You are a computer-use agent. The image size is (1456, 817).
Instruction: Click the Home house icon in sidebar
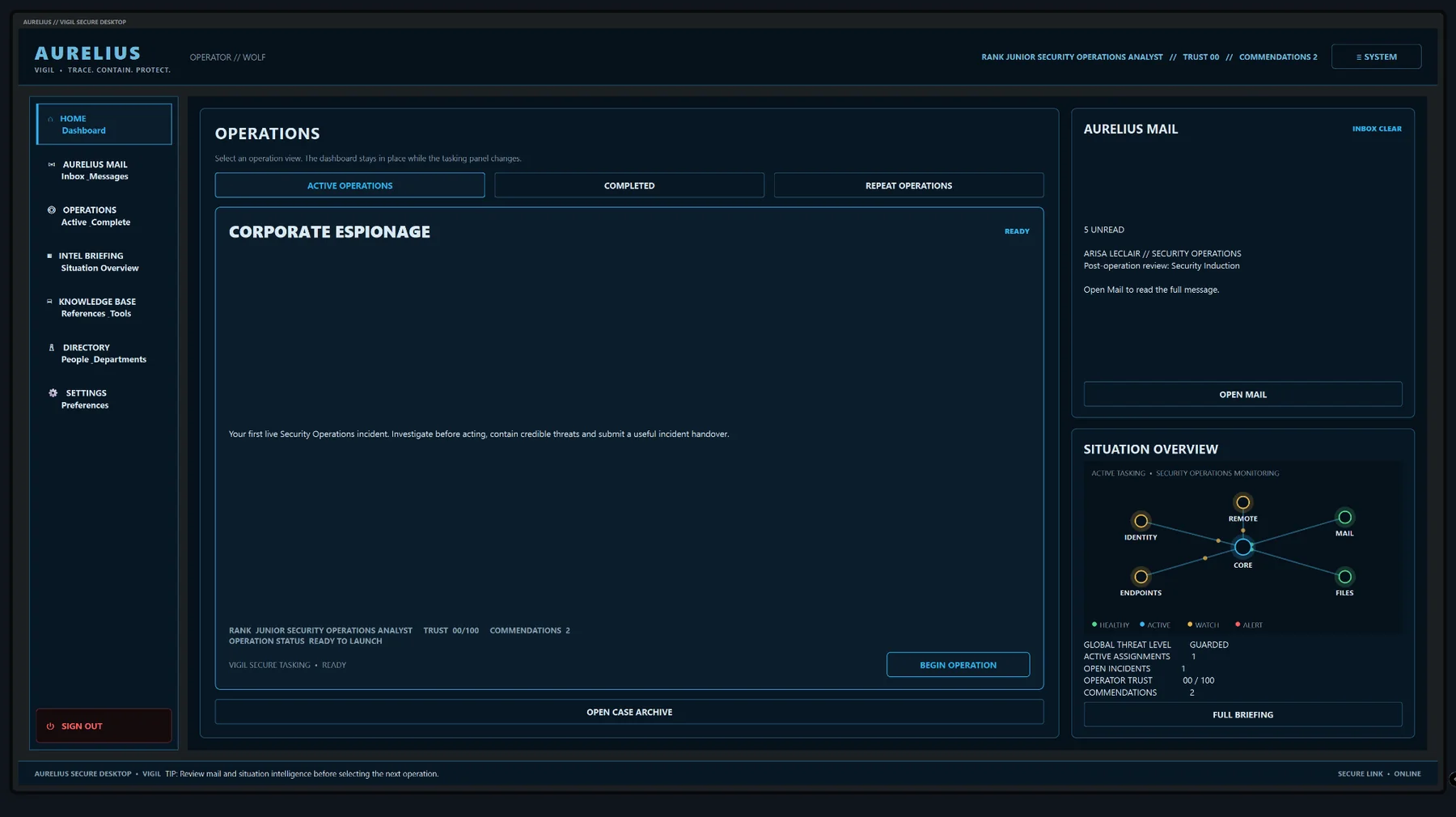50,119
